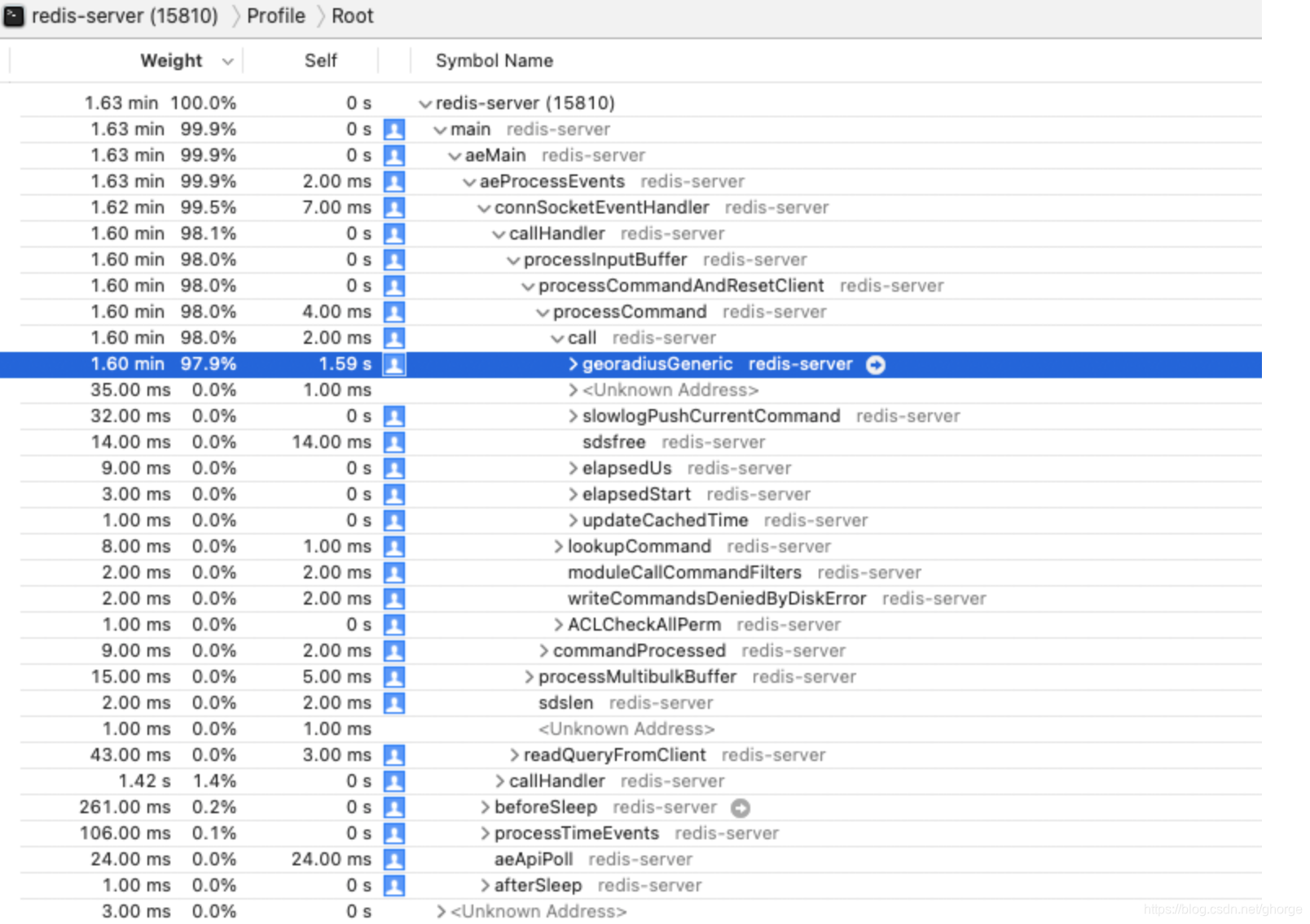Viewport: 1310px width, 924px height.
Task: Click the redis-server terminal icon in breadcrumb
Action: click(x=14, y=16)
